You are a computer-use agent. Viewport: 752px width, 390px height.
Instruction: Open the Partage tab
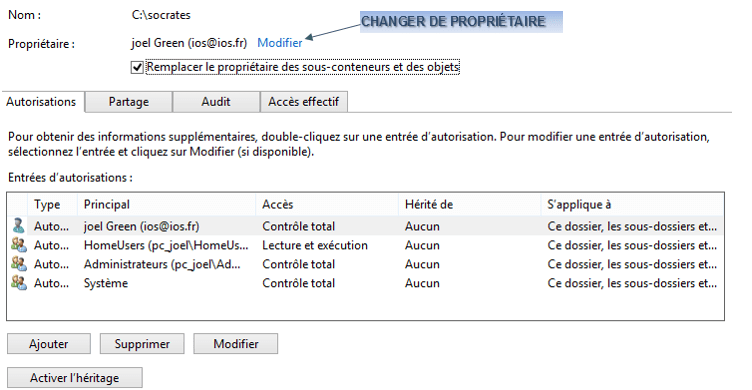(129, 102)
